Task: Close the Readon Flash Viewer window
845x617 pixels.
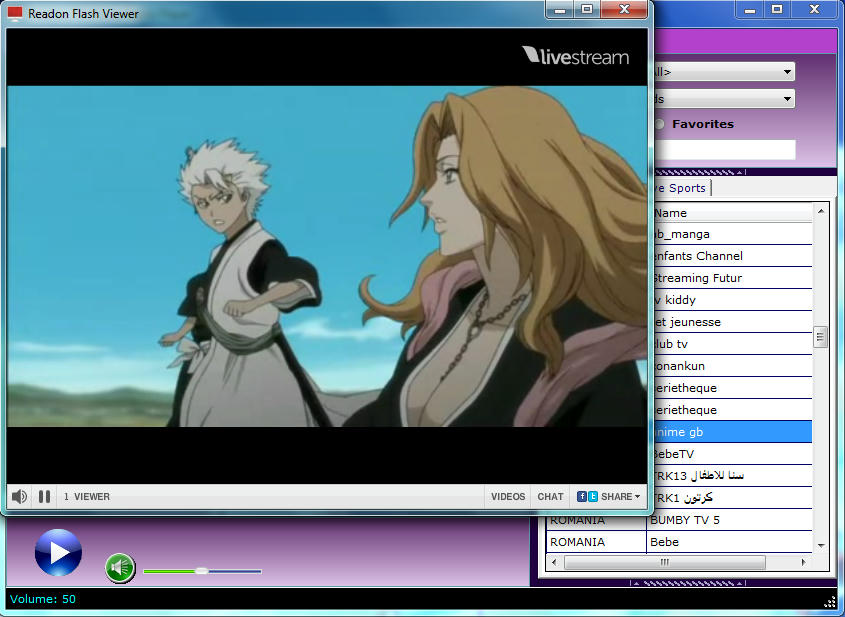Action: point(624,9)
